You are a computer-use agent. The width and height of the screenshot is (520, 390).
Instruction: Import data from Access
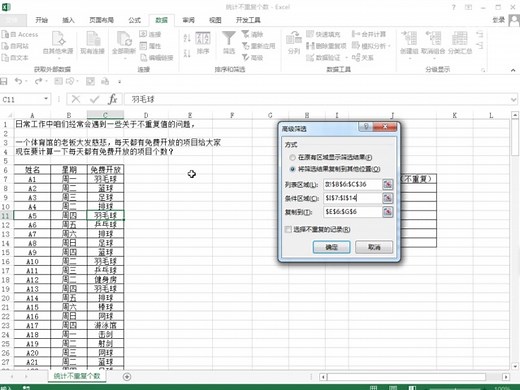click(x=20, y=34)
